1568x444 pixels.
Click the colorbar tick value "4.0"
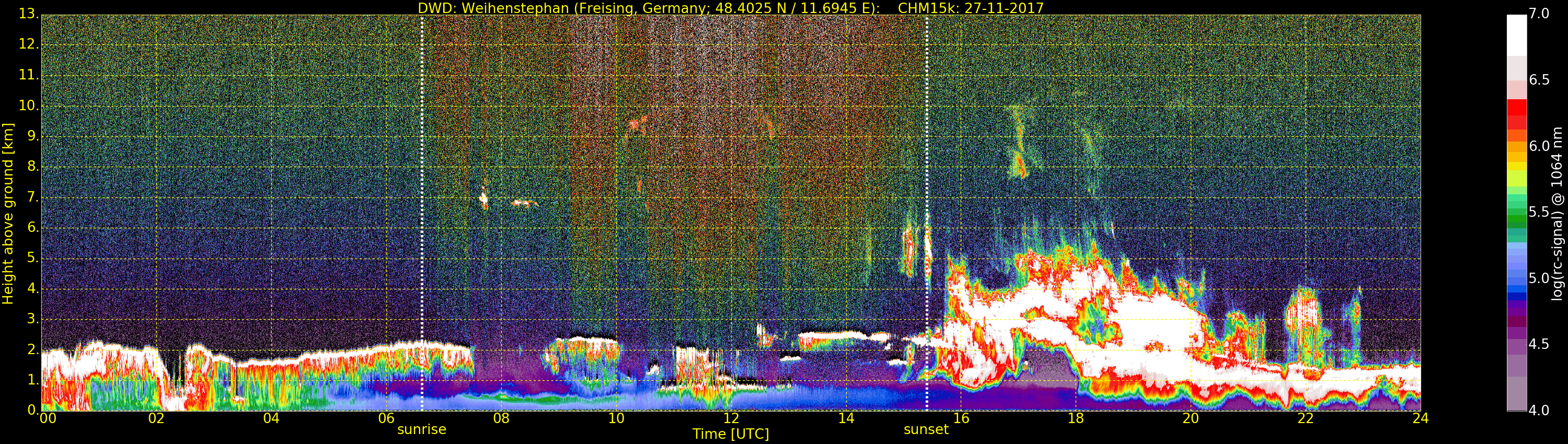(x=1539, y=411)
